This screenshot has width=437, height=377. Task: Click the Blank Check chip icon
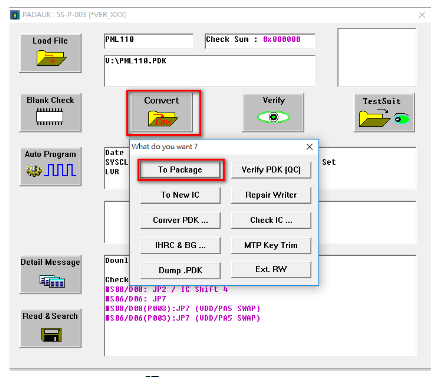point(49,117)
